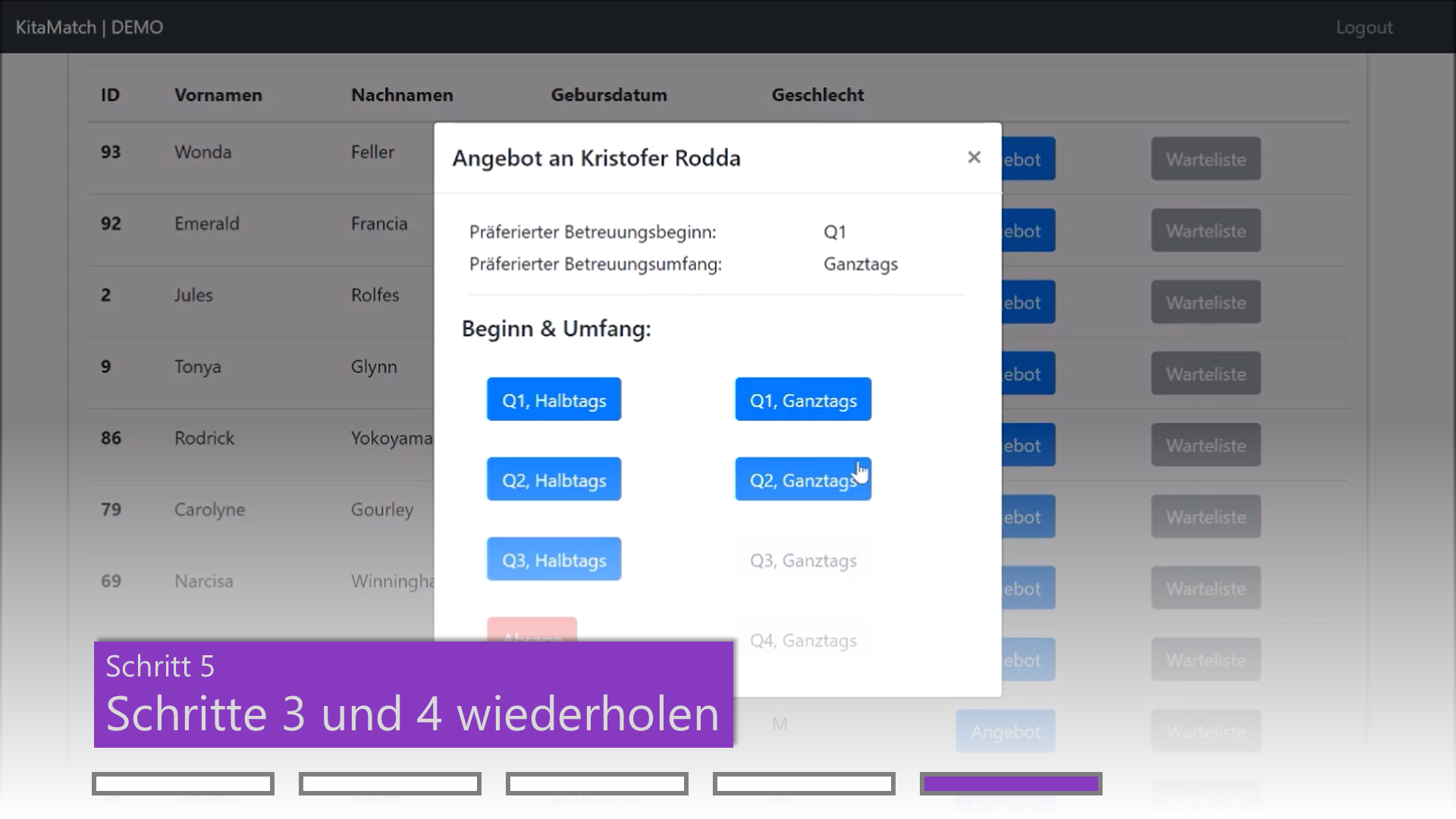This screenshot has height=819, width=1456.
Task: Click Warteliste for Emerald Francia
Action: 1205,231
